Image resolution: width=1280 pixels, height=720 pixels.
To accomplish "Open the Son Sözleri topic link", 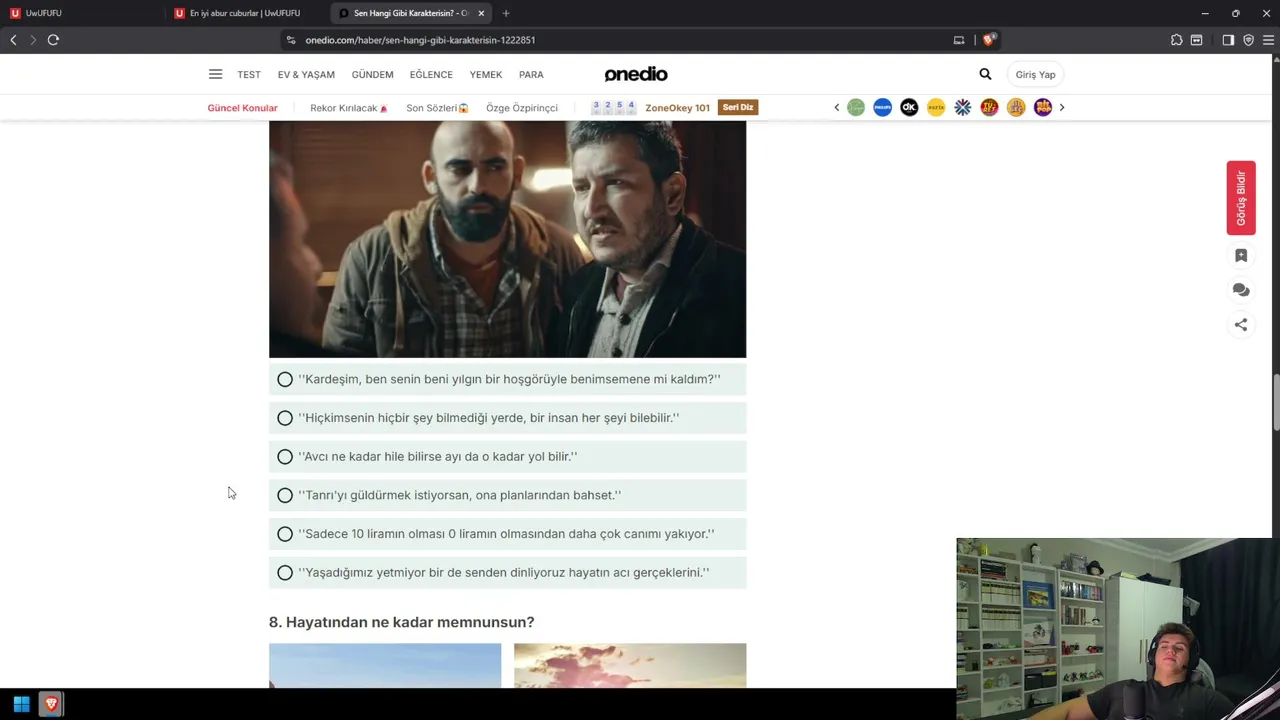I will (x=437, y=108).
